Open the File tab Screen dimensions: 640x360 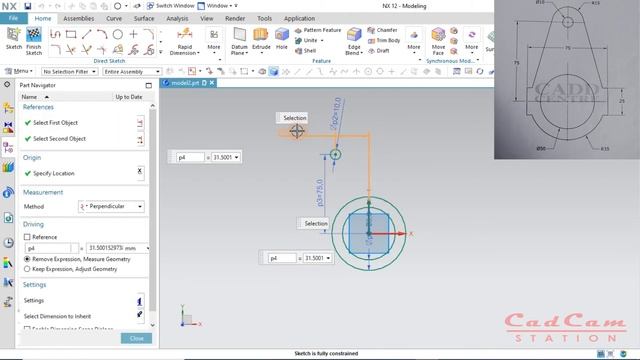(13, 18)
